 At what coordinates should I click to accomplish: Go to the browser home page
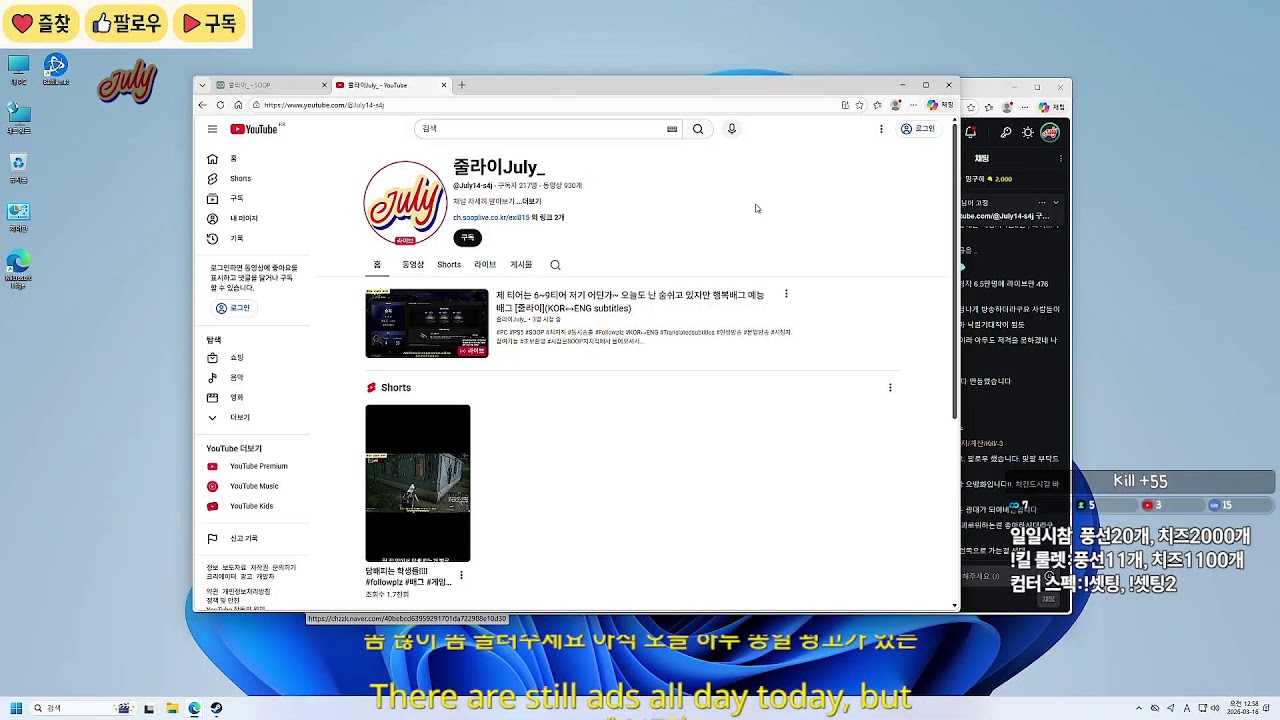[x=238, y=105]
